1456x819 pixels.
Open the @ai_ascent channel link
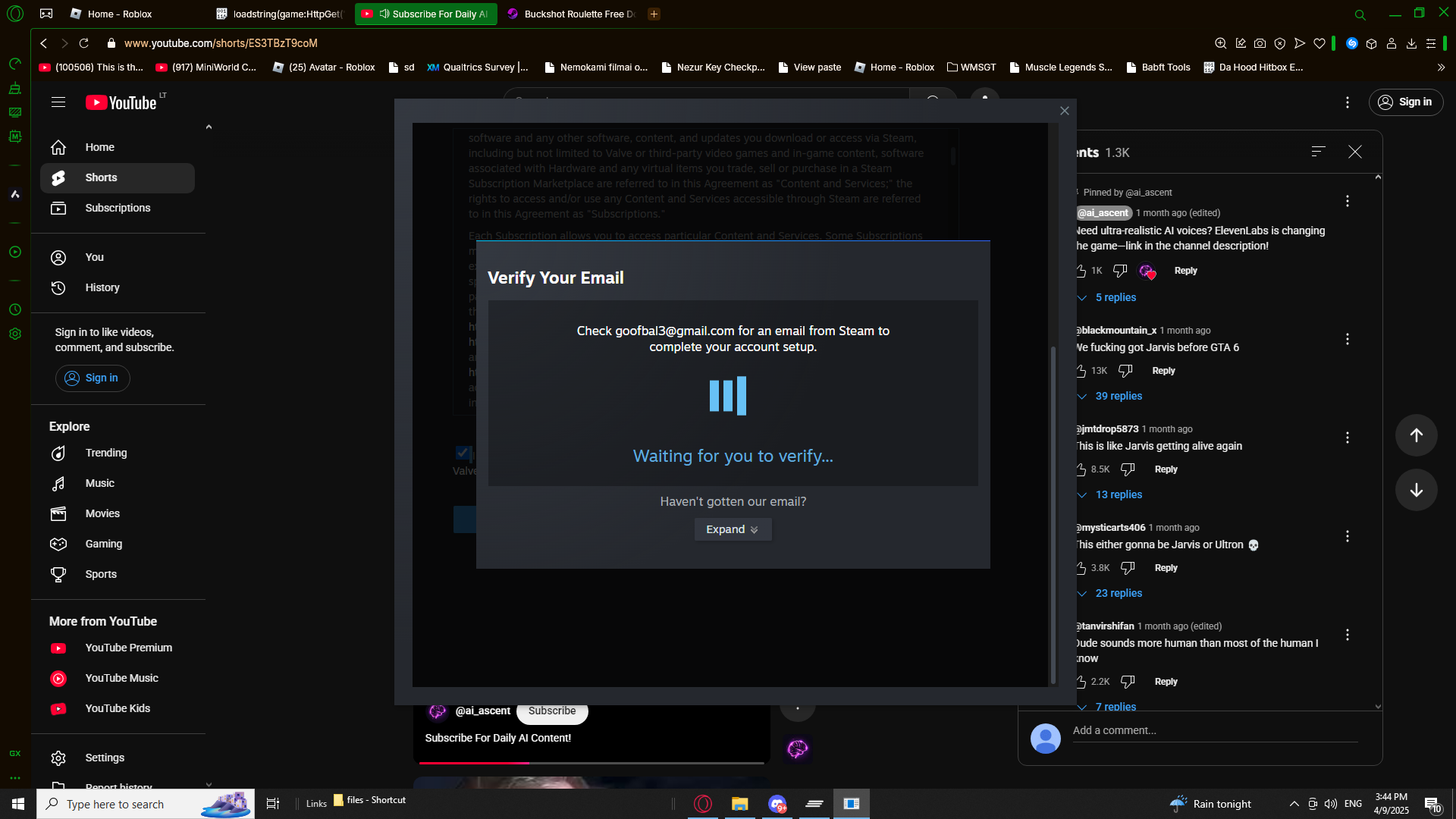point(482,711)
